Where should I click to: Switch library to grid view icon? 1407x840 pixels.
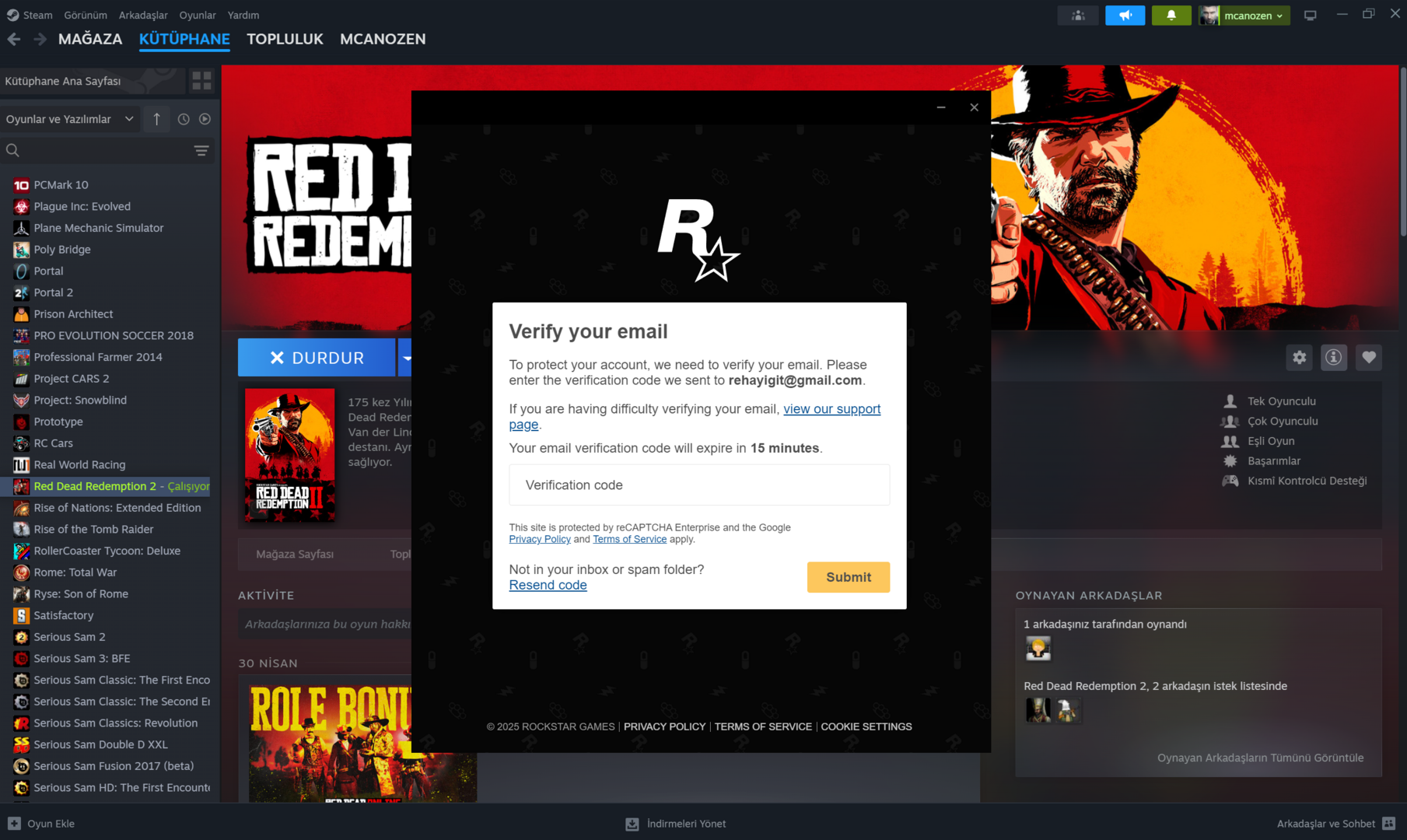(201, 80)
